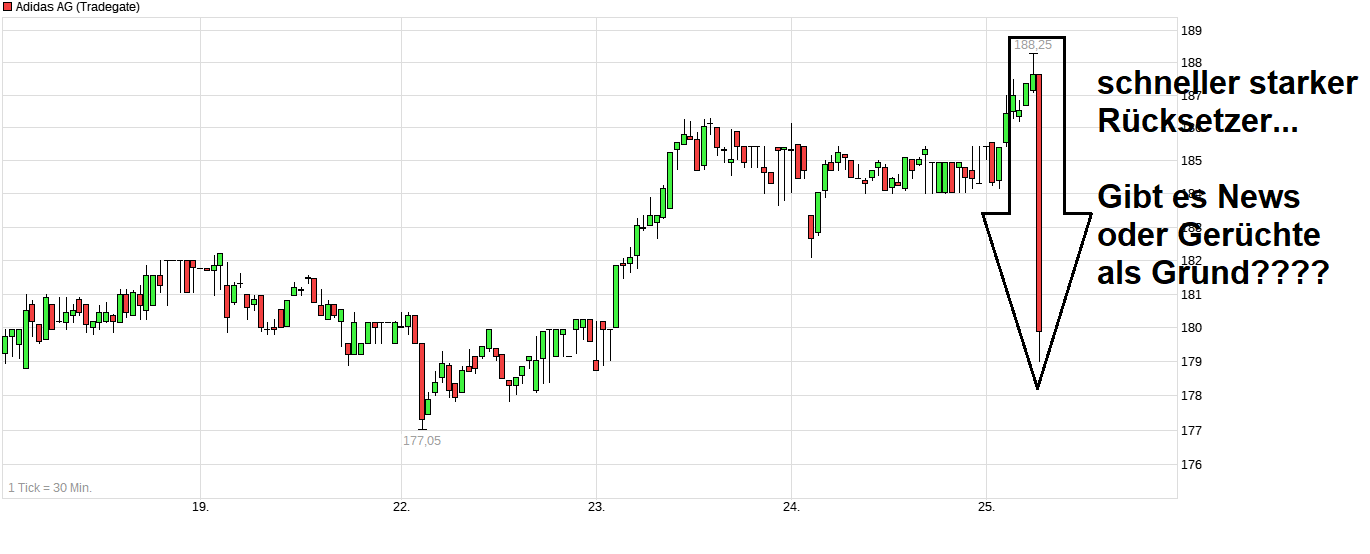The width and height of the screenshot is (1370, 554).
Task: Select the 23. date label on time axis
Action: [596, 507]
